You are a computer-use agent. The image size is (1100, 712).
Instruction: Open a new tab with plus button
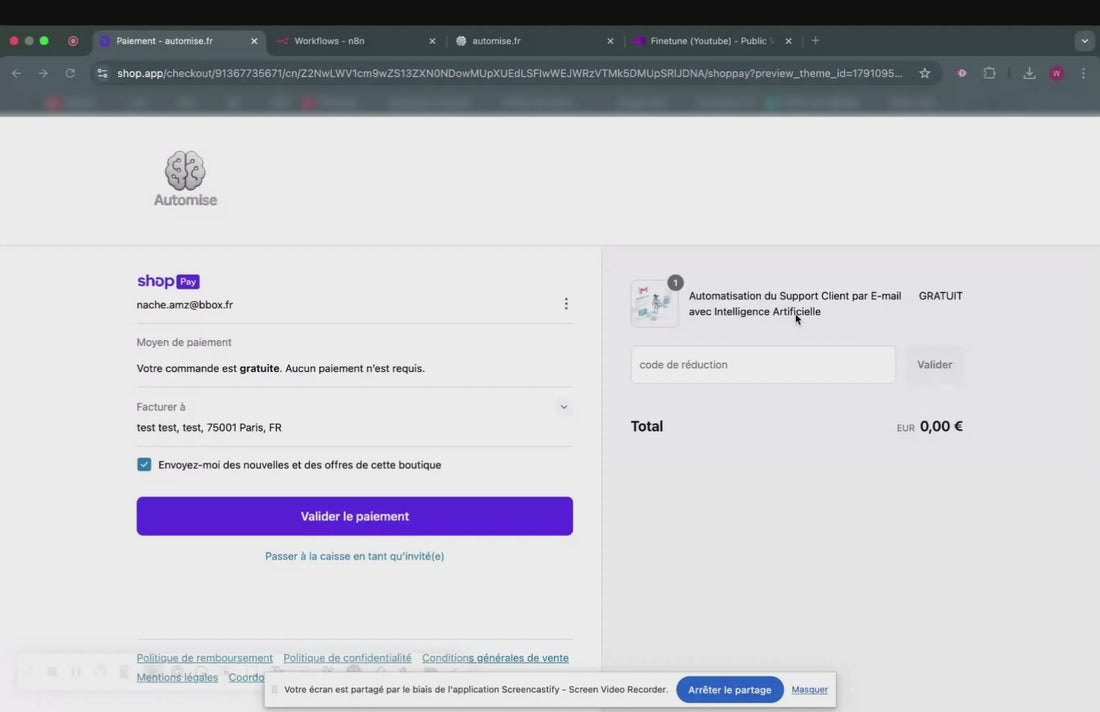pos(815,41)
